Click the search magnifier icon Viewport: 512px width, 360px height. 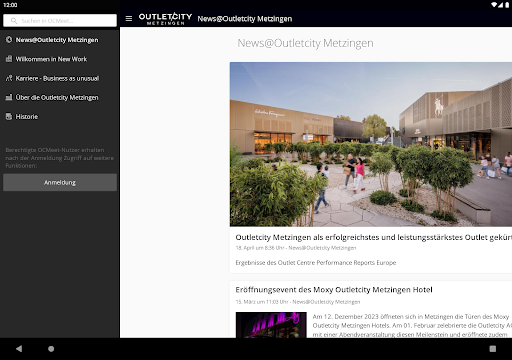14,21
